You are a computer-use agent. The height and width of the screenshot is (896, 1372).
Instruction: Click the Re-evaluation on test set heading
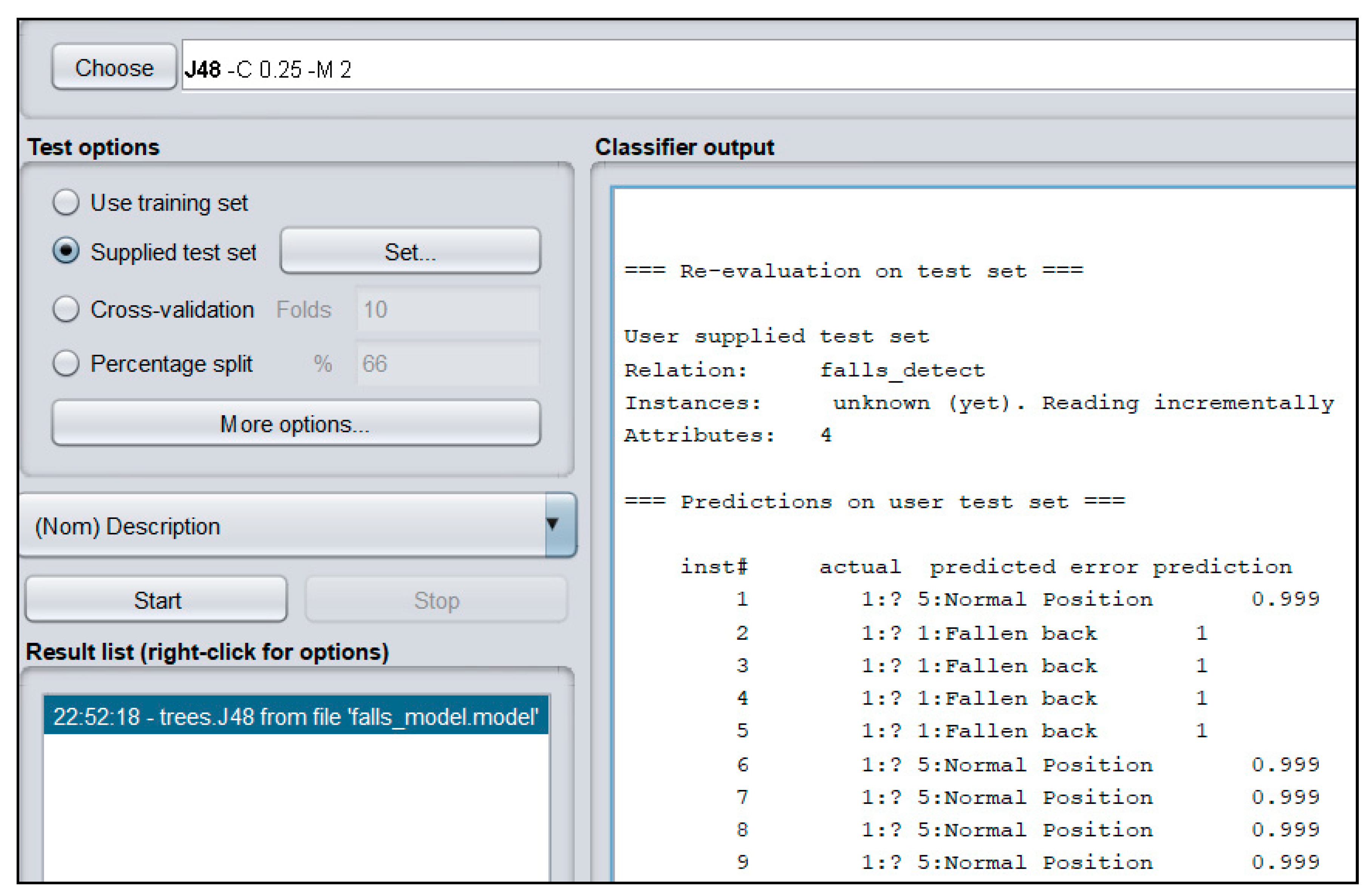point(853,271)
